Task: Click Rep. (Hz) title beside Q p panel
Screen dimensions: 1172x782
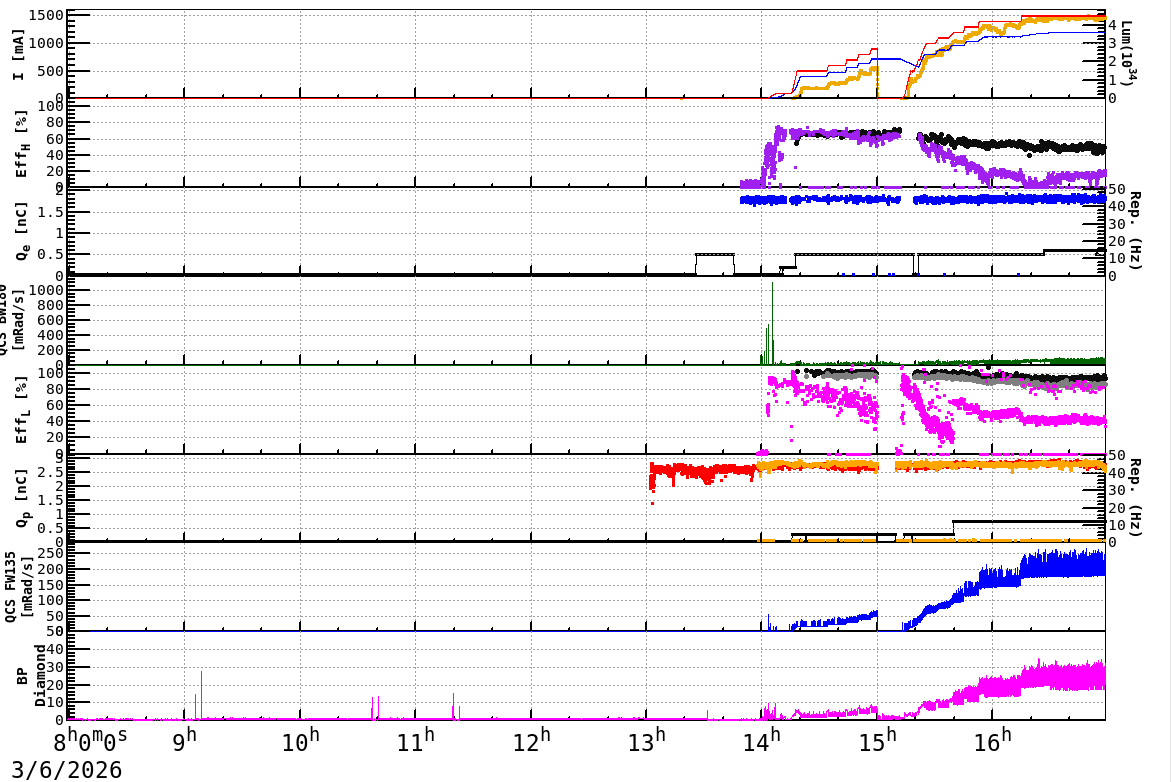Action: pyautogui.click(x=1135, y=498)
